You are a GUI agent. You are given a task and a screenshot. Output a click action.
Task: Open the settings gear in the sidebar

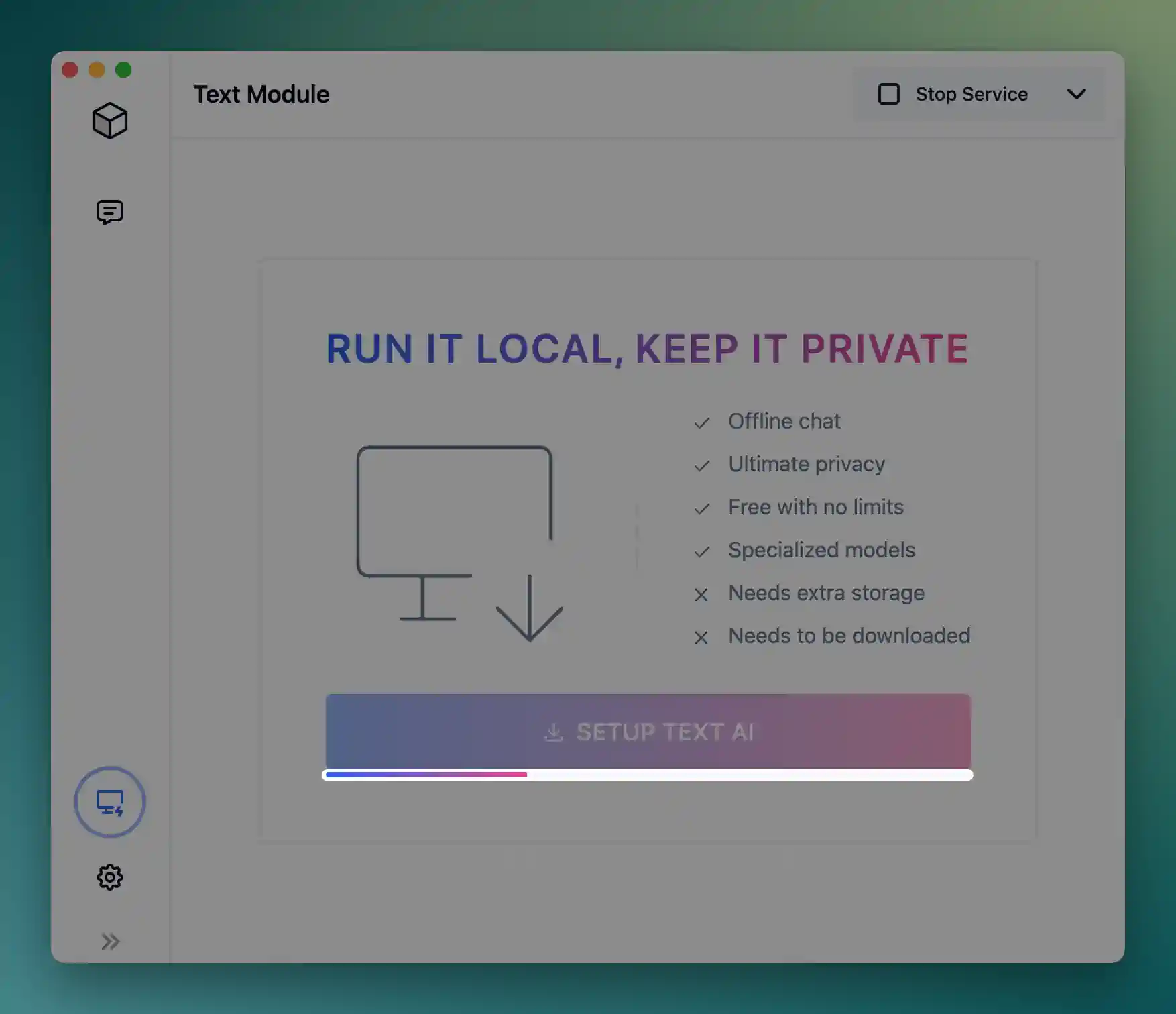click(x=109, y=877)
